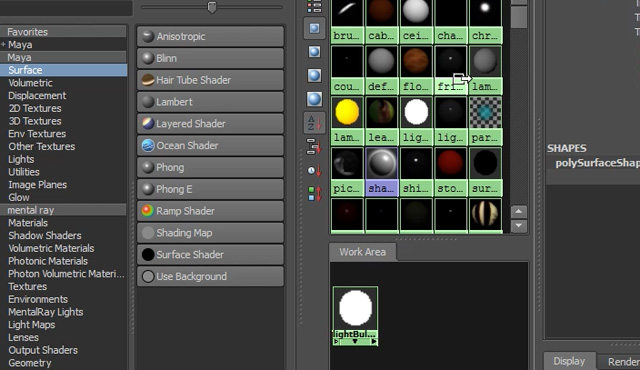The image size is (640, 370).
Task: Toggle reverse order green-blue squares icon
Action: pyautogui.click(x=314, y=194)
